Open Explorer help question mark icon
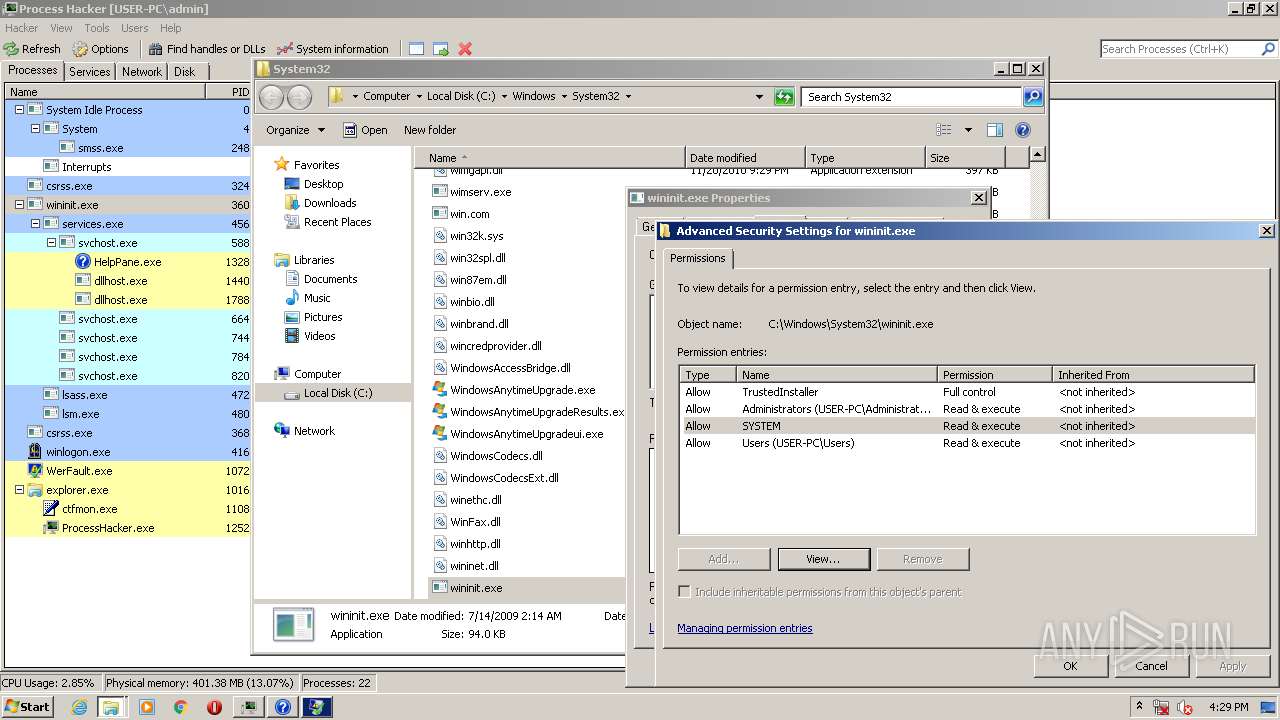Image resolution: width=1280 pixels, height=720 pixels. 1022,130
